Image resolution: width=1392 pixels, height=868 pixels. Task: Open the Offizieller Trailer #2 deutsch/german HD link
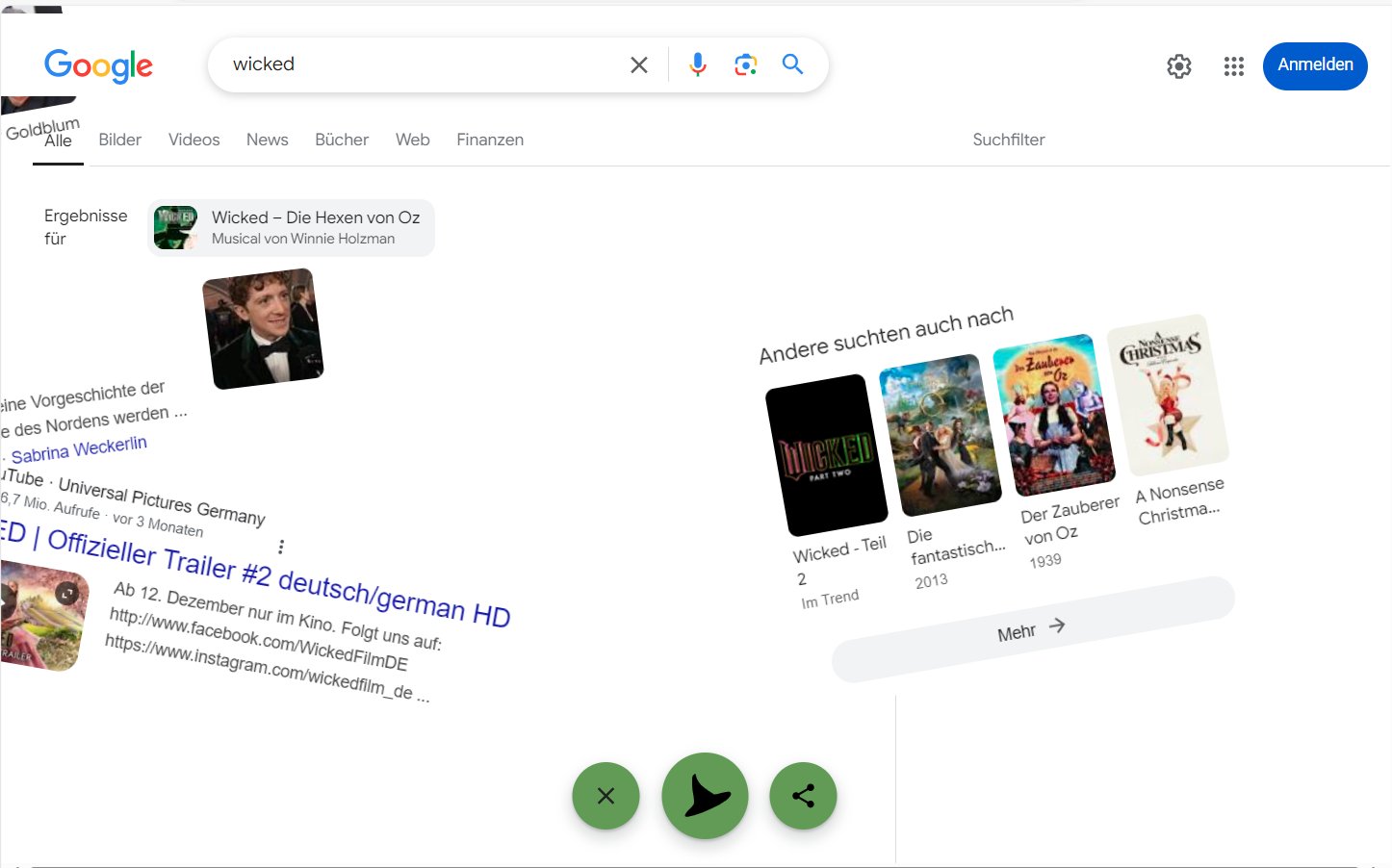(x=278, y=578)
